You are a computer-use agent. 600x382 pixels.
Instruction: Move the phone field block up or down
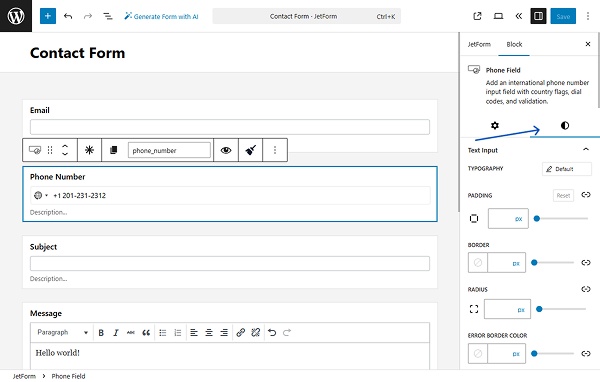pyautogui.click(x=65, y=150)
